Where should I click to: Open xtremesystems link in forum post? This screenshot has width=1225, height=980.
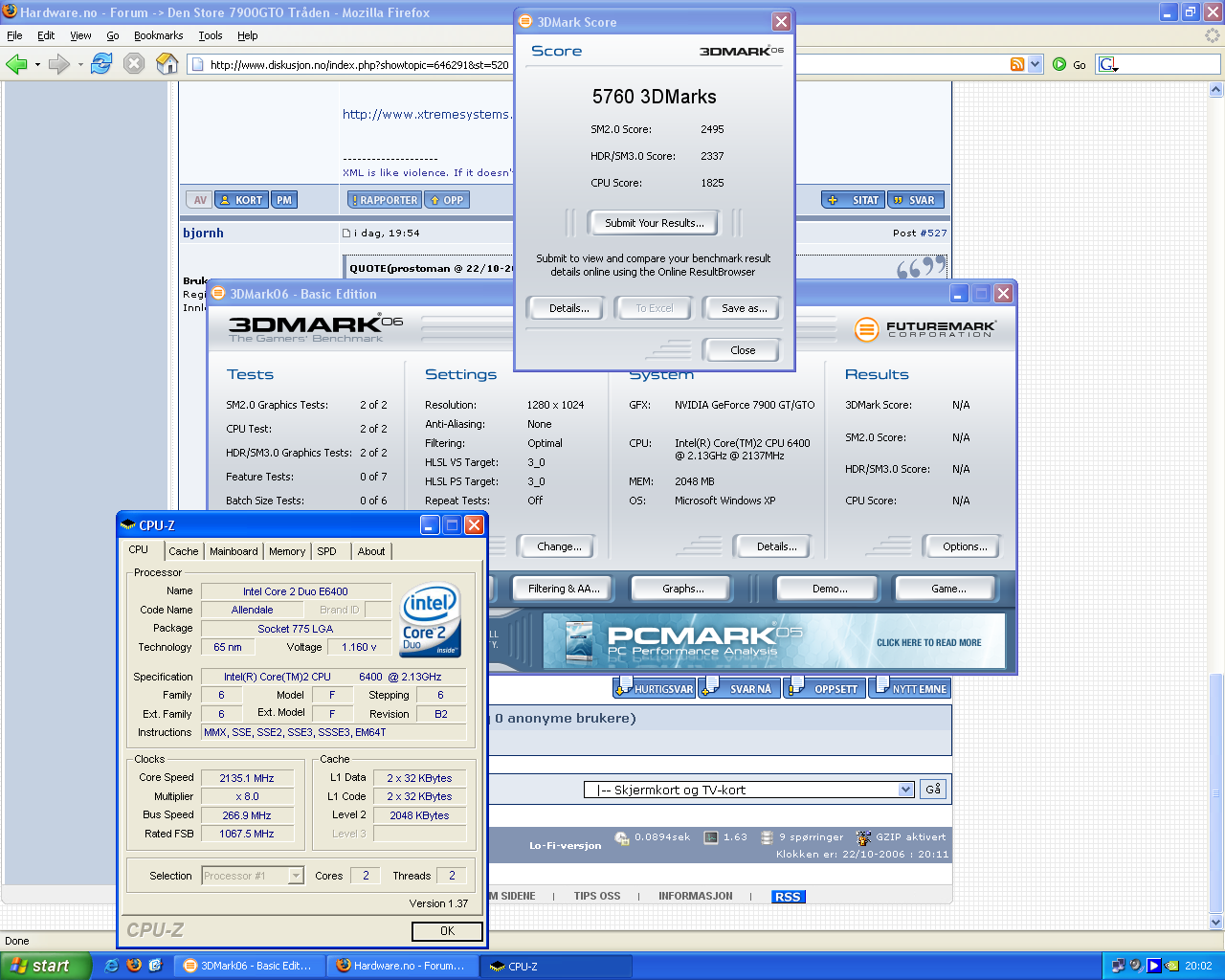pyautogui.click(x=427, y=114)
